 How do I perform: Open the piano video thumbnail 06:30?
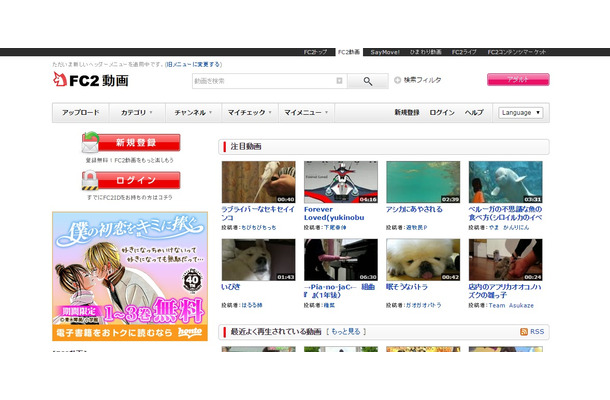(x=341, y=260)
